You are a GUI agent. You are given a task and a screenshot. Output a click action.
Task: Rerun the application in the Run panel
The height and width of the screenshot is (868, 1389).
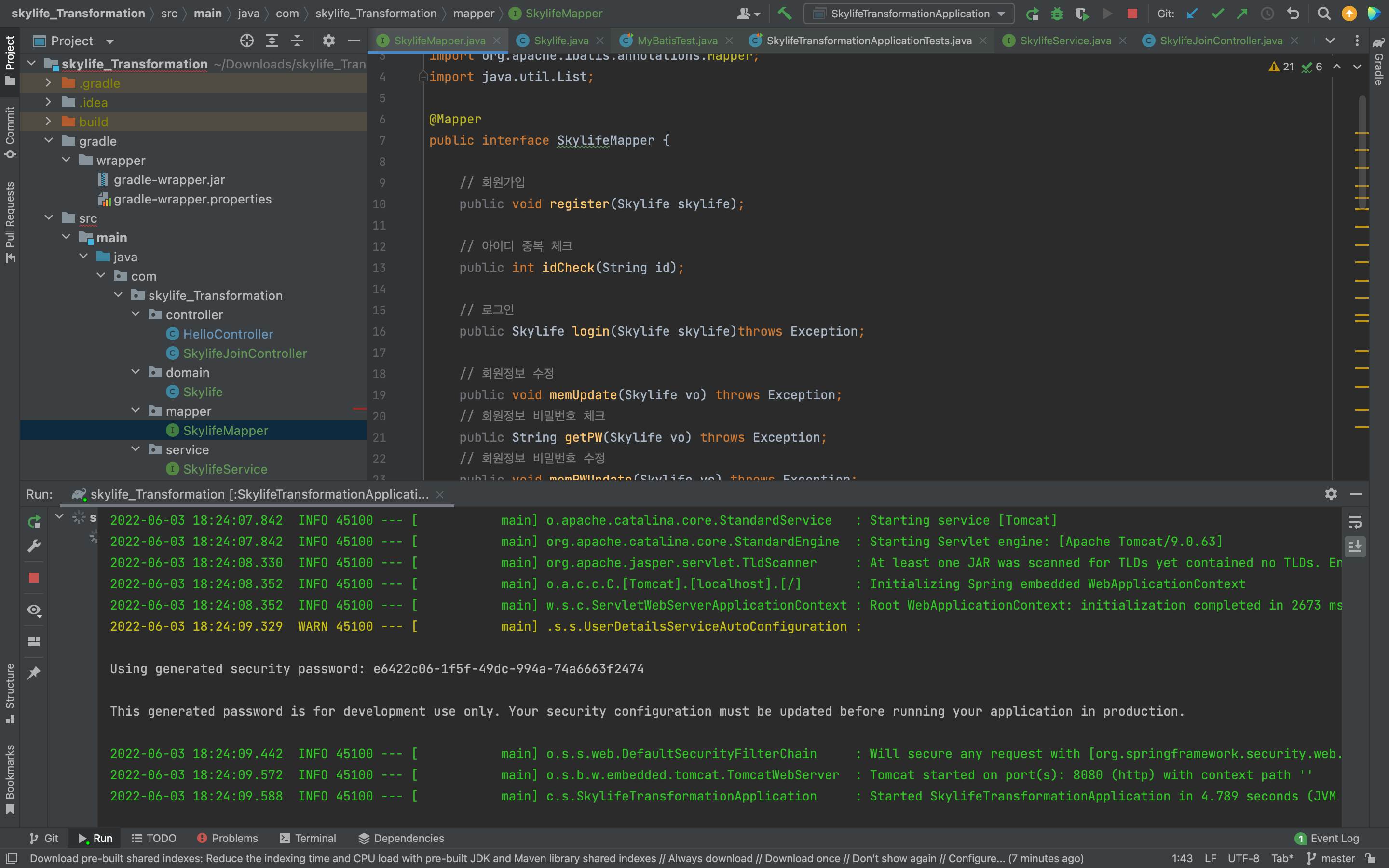(34, 521)
